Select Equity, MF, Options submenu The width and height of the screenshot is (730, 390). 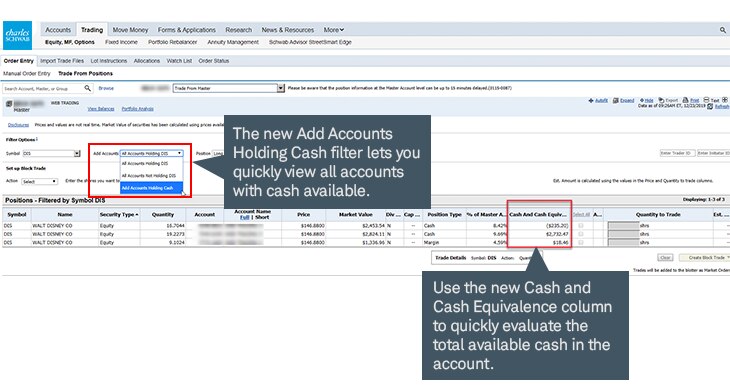pos(70,42)
